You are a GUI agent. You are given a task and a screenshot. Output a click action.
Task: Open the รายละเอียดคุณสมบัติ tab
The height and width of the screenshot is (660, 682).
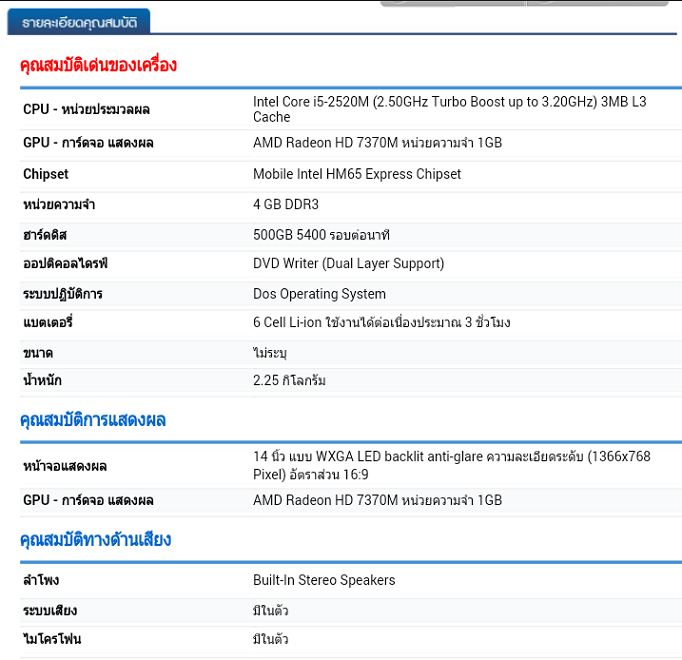[79, 22]
